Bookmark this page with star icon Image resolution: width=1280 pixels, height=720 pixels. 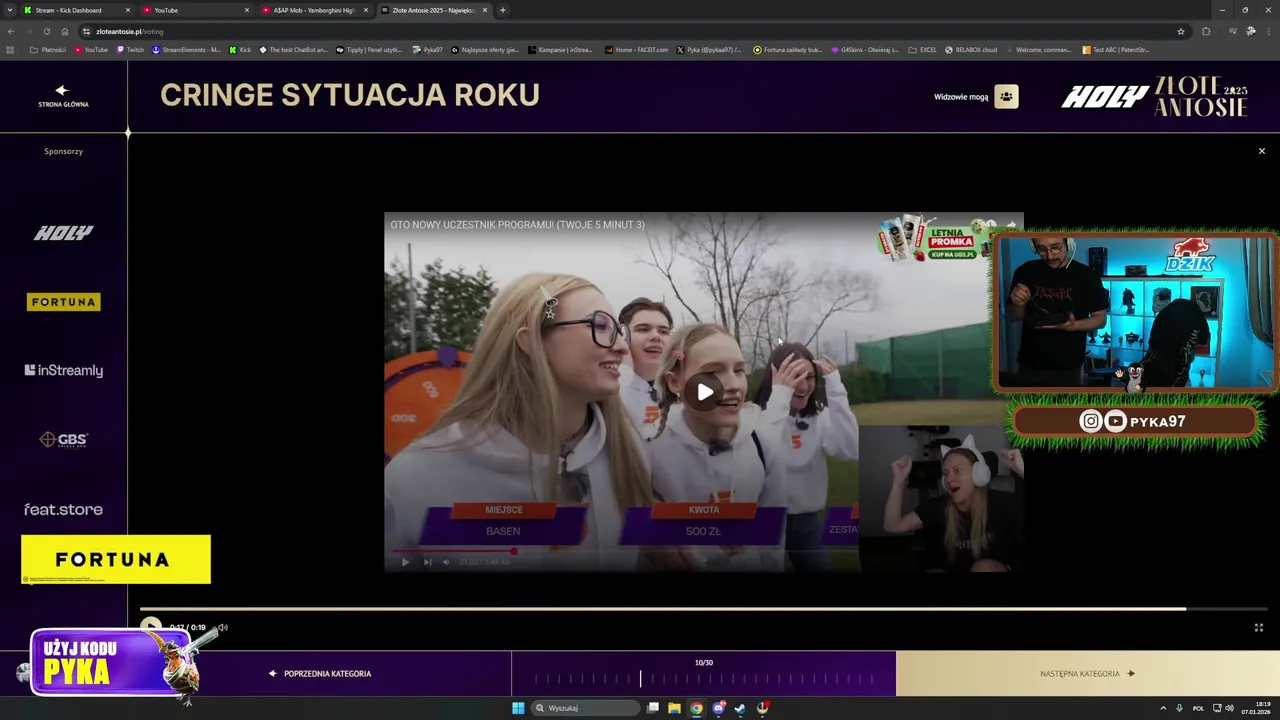coord(1180,31)
